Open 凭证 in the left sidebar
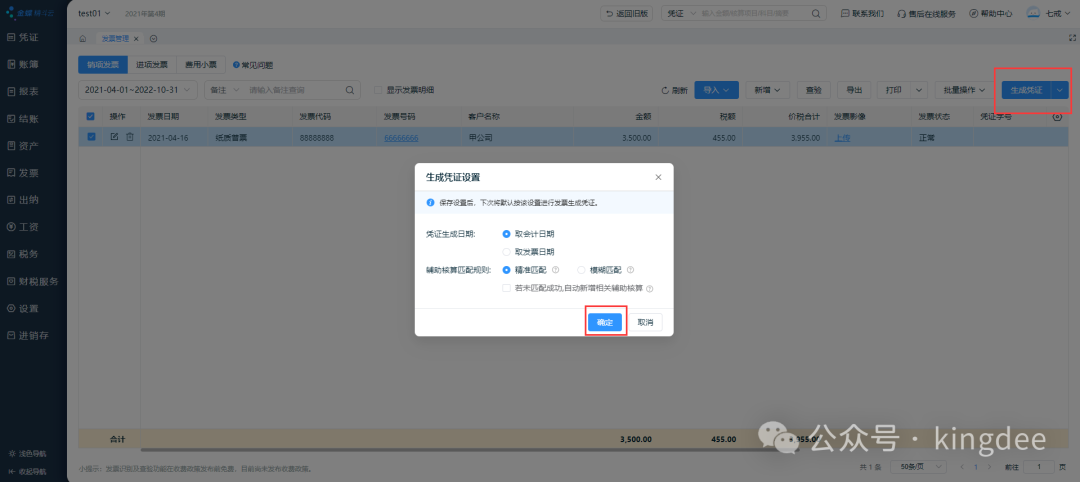The width and height of the screenshot is (1080, 482). point(30,37)
